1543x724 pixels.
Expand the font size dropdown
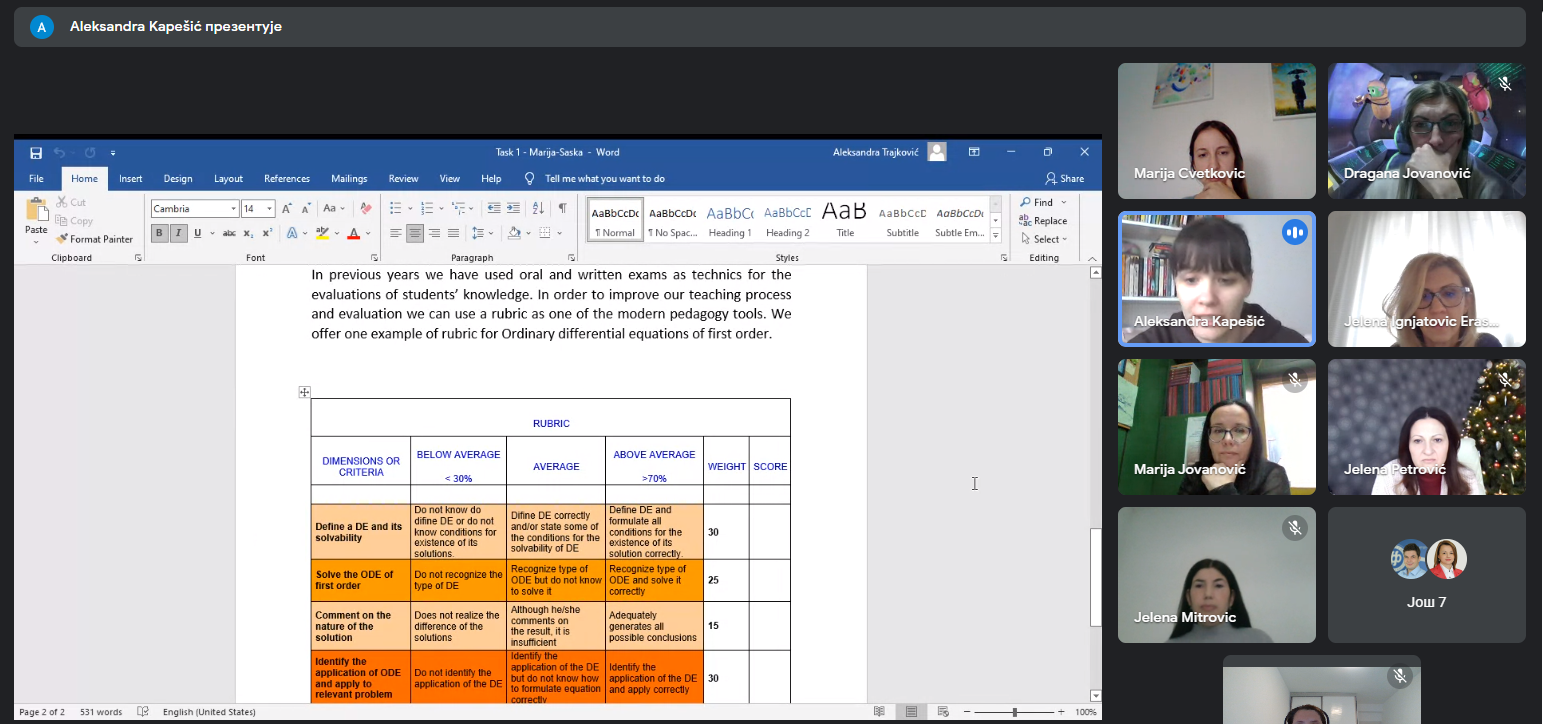tap(270, 209)
